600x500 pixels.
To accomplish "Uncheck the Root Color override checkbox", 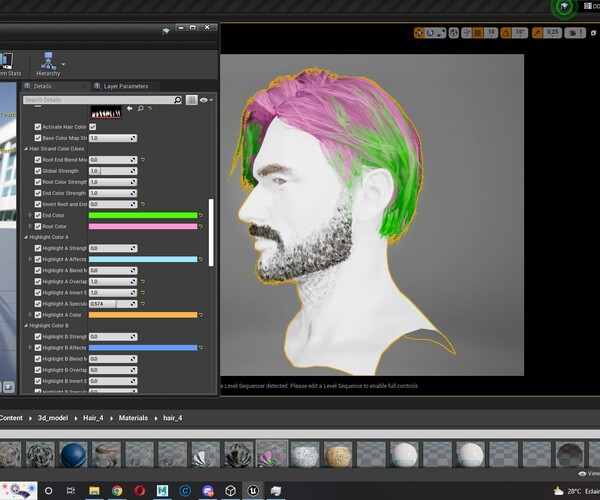I will (x=38, y=226).
